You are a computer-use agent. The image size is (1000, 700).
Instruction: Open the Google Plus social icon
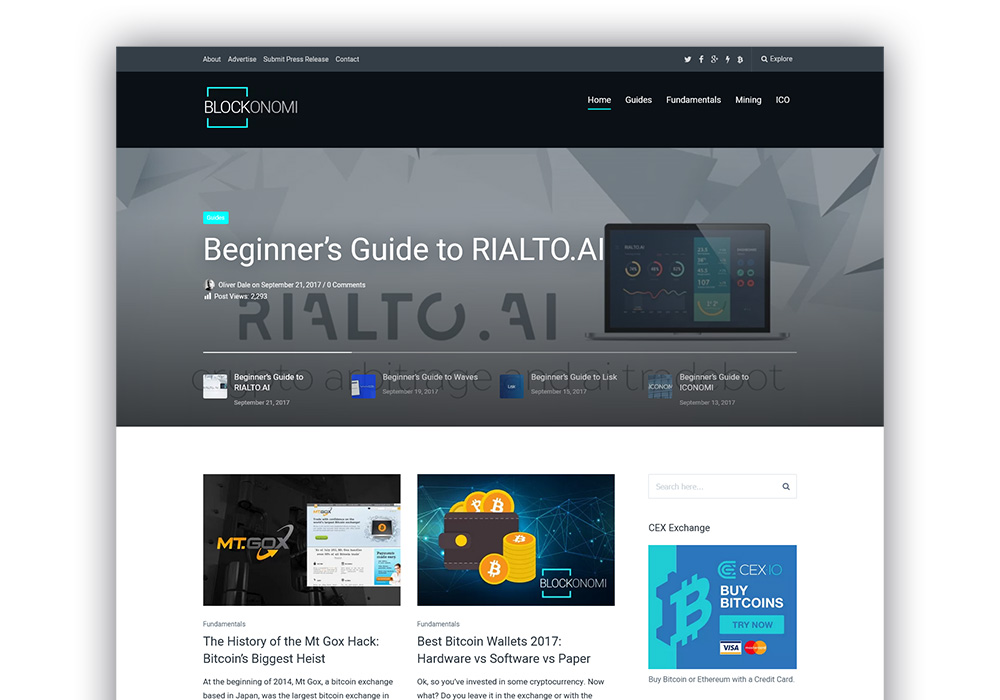714,59
